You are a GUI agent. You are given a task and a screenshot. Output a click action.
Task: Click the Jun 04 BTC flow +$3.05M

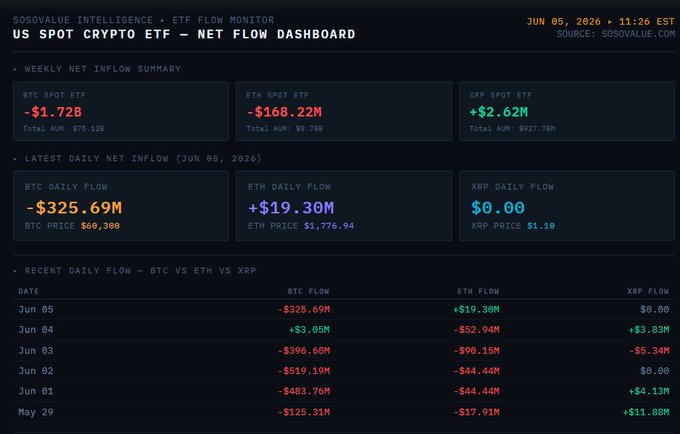[x=309, y=330]
